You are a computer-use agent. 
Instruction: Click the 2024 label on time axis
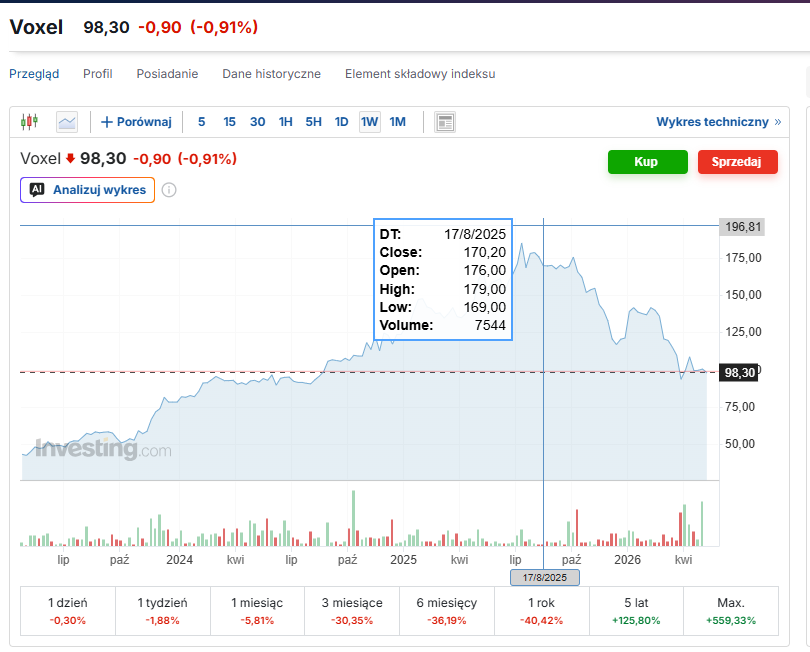tap(179, 560)
